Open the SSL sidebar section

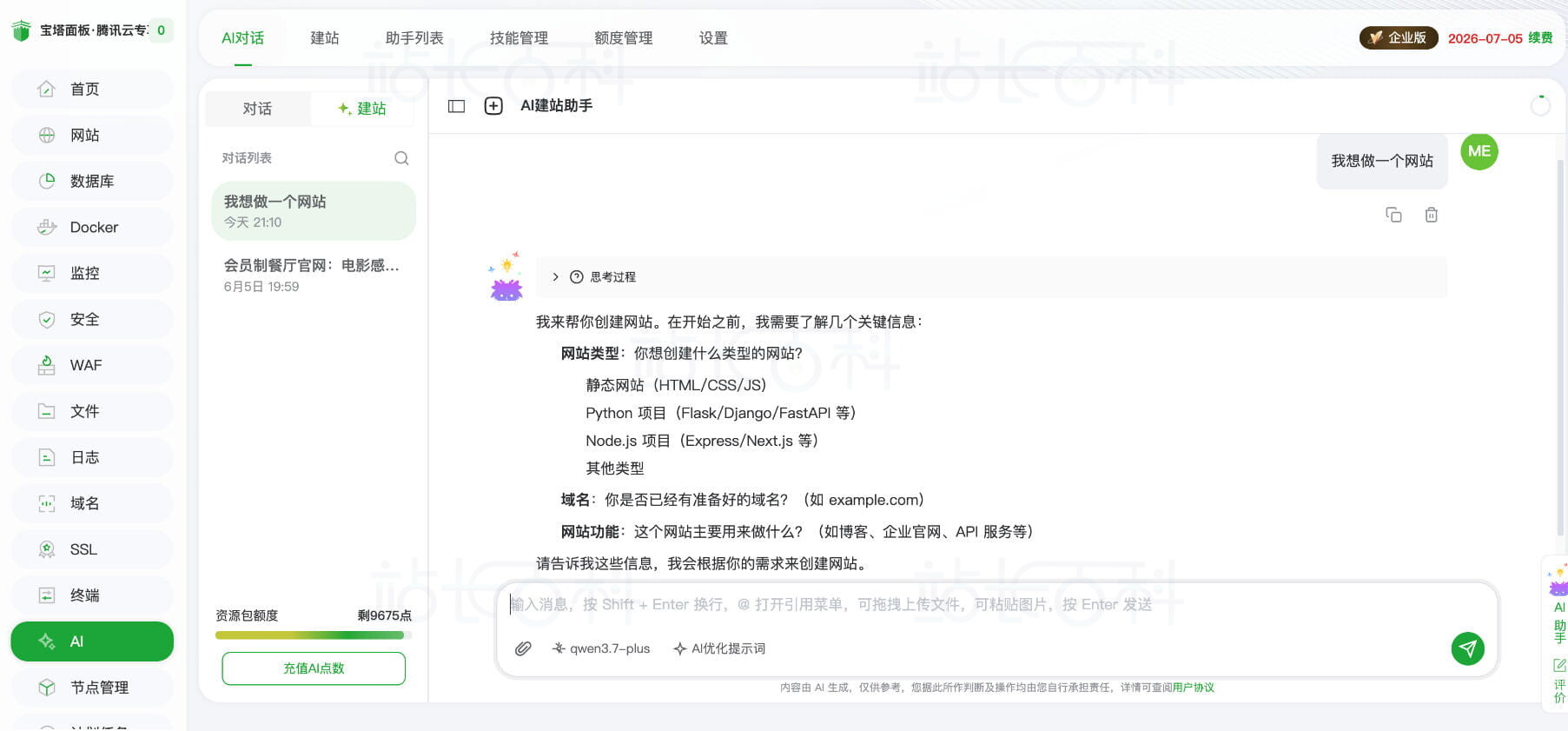pyautogui.click(x=91, y=549)
